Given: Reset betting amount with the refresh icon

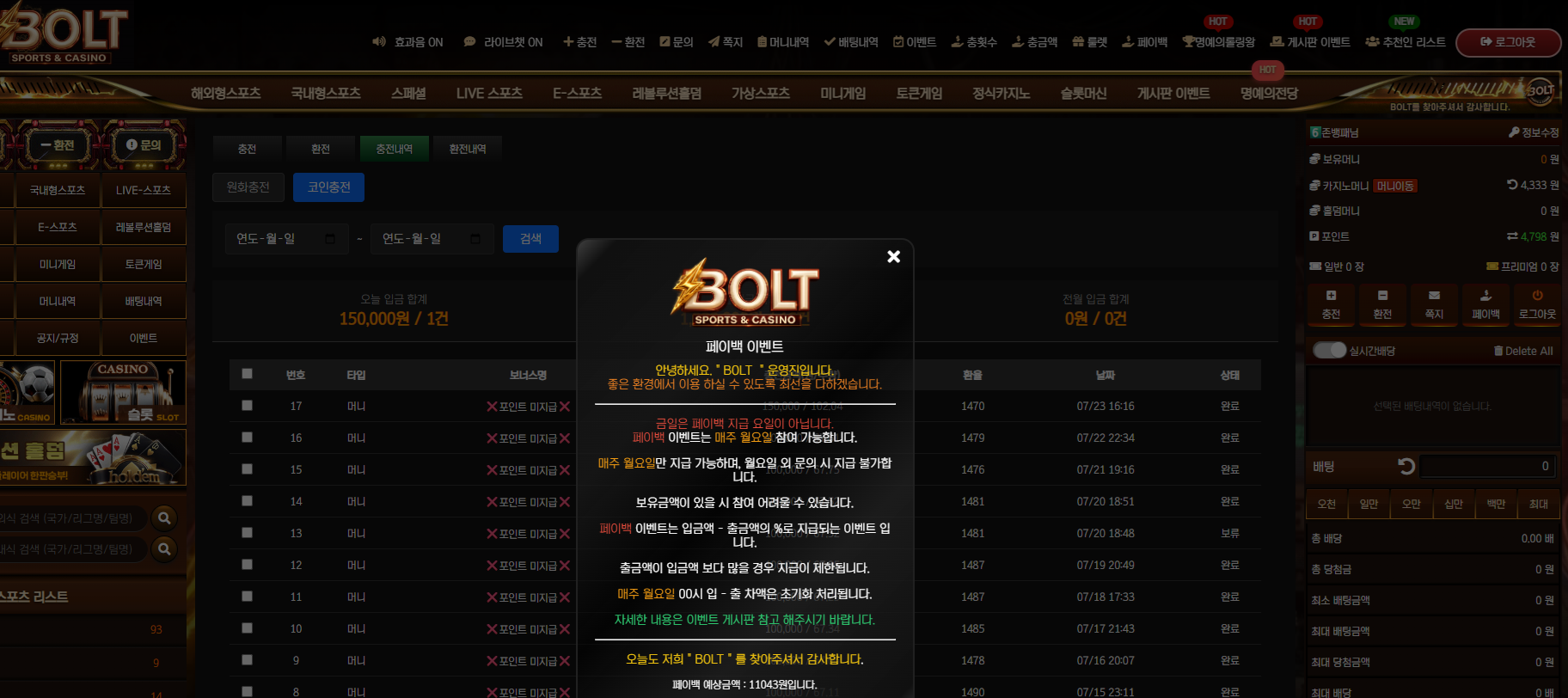Looking at the screenshot, I should [x=1406, y=466].
